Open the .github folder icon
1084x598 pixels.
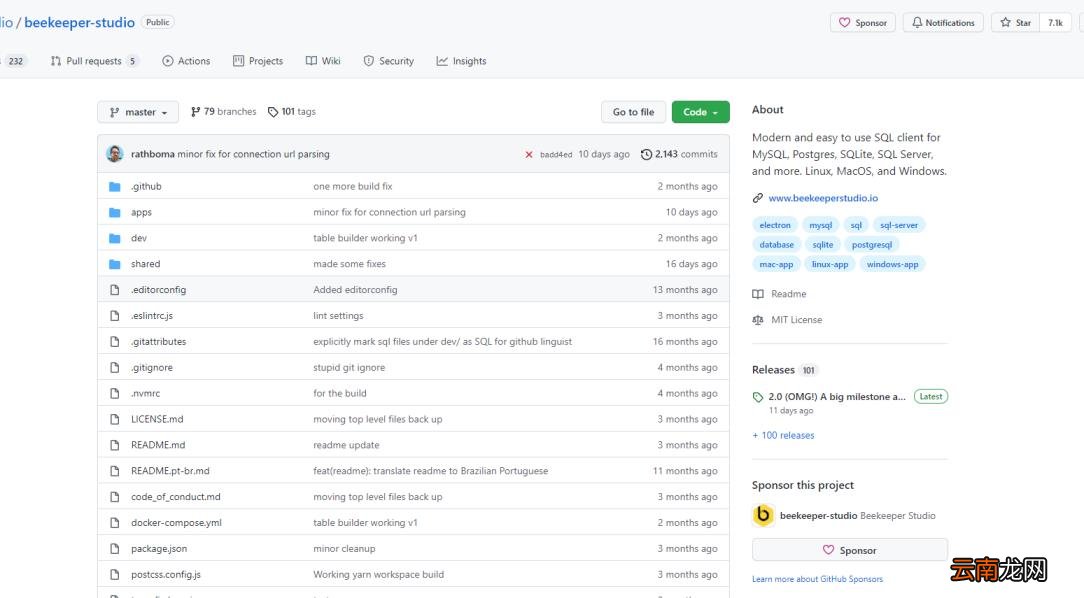(115, 187)
